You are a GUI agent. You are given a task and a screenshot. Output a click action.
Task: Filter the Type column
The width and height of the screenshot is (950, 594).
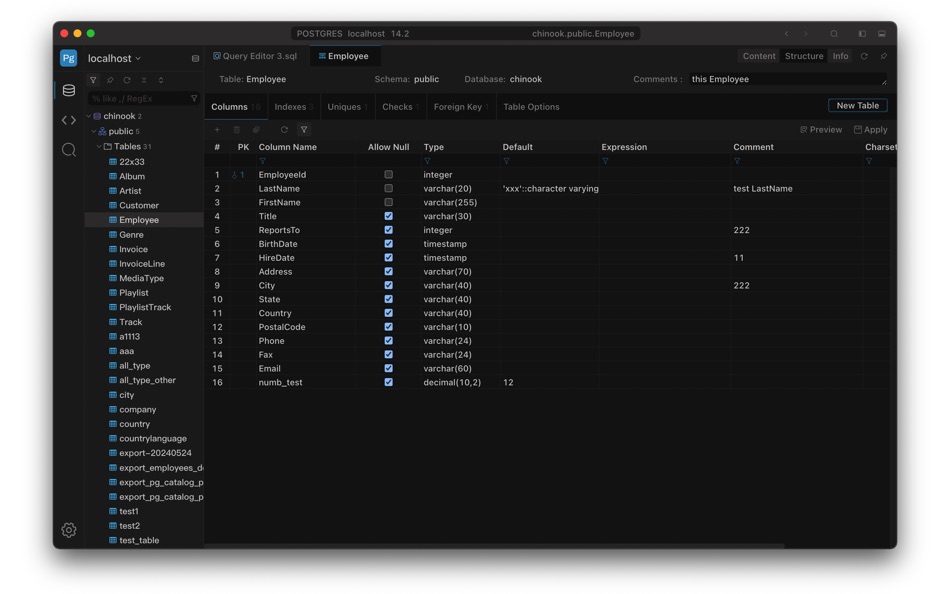[x=427, y=161]
